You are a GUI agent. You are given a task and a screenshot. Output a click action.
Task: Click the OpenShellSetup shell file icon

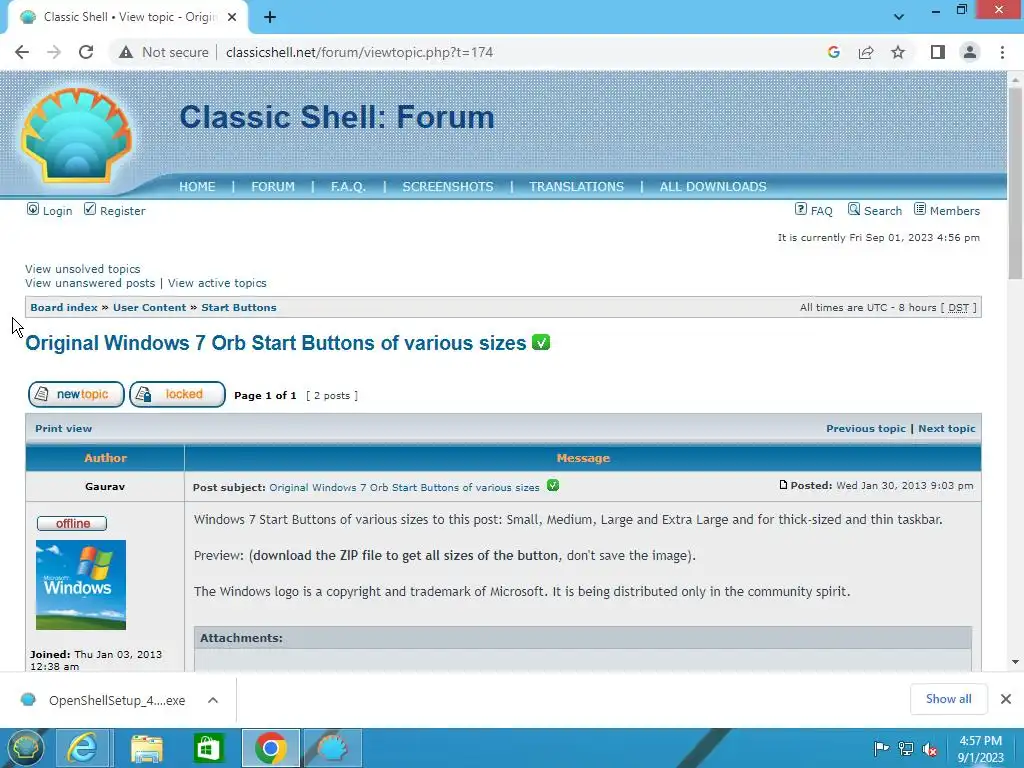point(28,700)
